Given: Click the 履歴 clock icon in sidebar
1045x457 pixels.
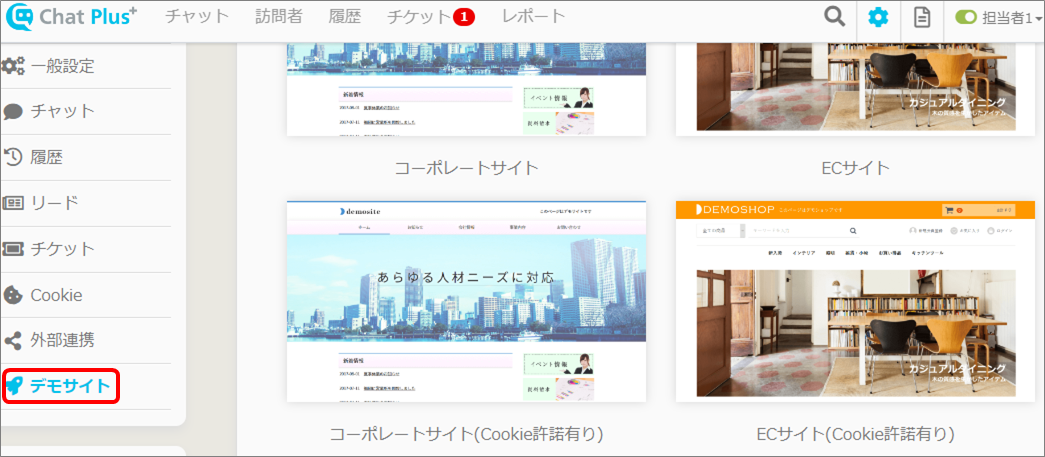Looking at the screenshot, I should point(13,157).
